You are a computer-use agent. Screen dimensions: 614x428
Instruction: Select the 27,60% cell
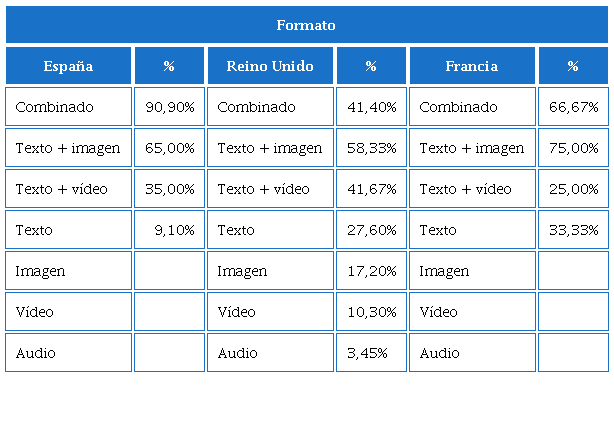[371, 230]
